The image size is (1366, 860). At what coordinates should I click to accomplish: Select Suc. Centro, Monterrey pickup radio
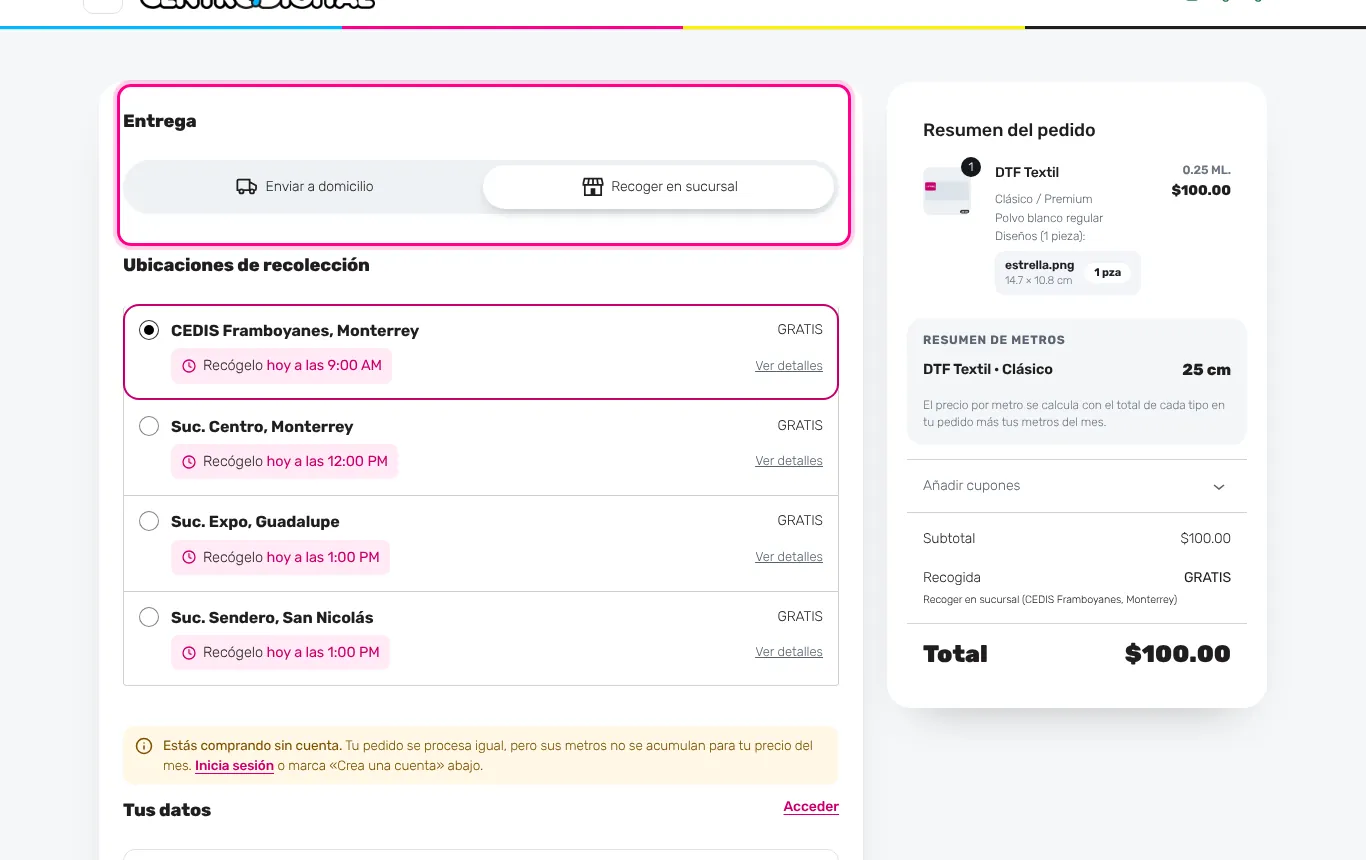tap(149, 426)
